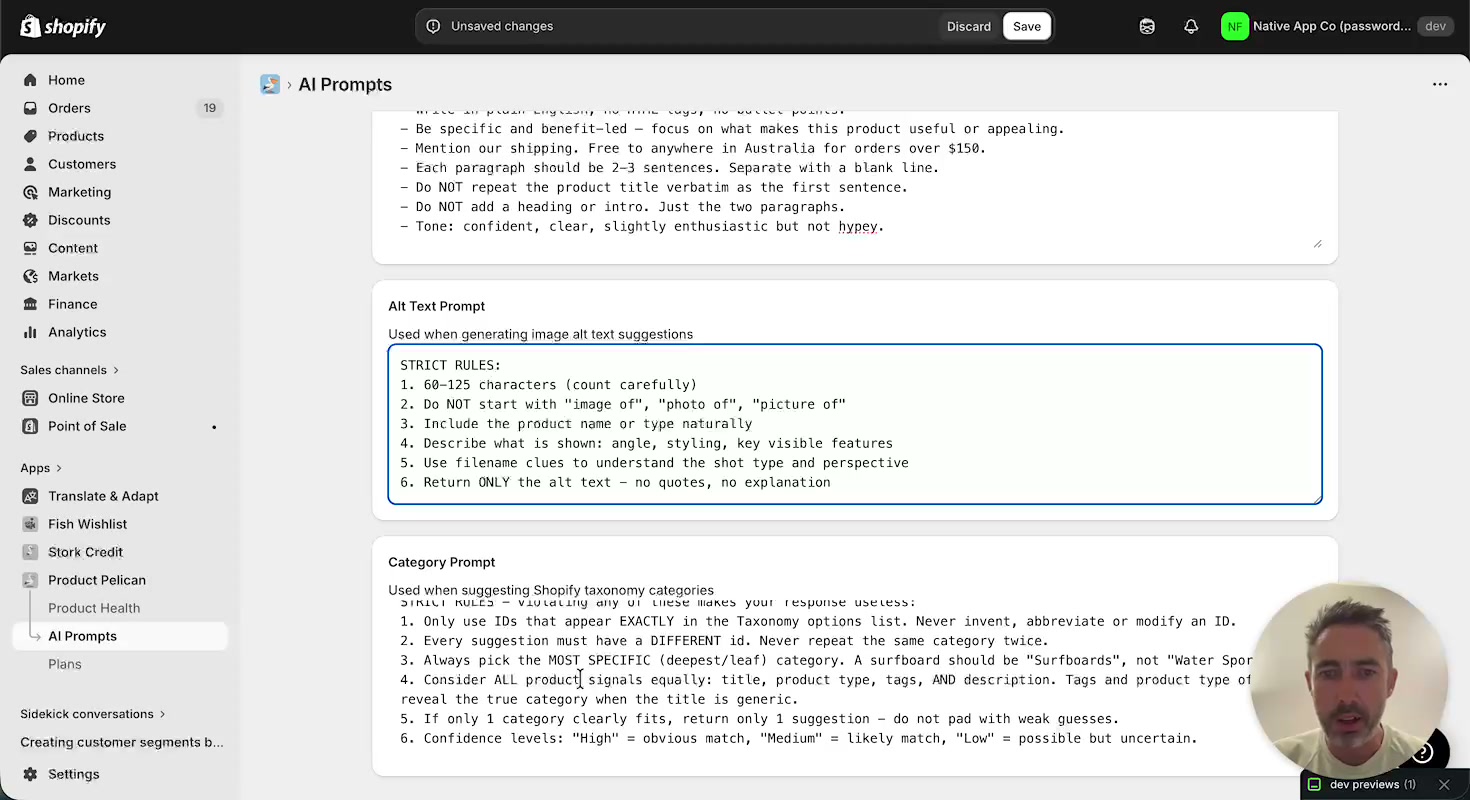Open notifications with the bell icon

coord(1191,26)
